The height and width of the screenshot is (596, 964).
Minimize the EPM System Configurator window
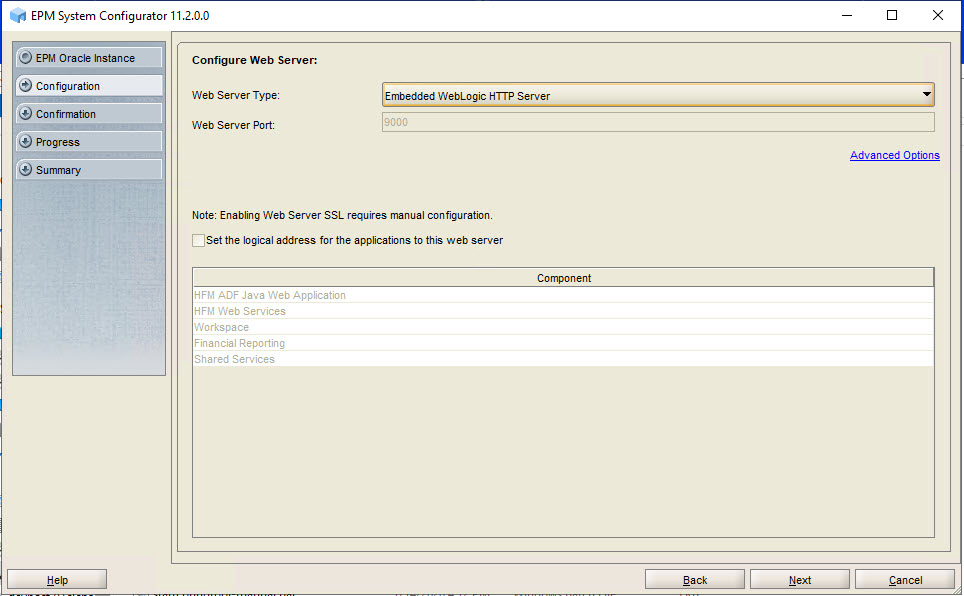pyautogui.click(x=847, y=15)
